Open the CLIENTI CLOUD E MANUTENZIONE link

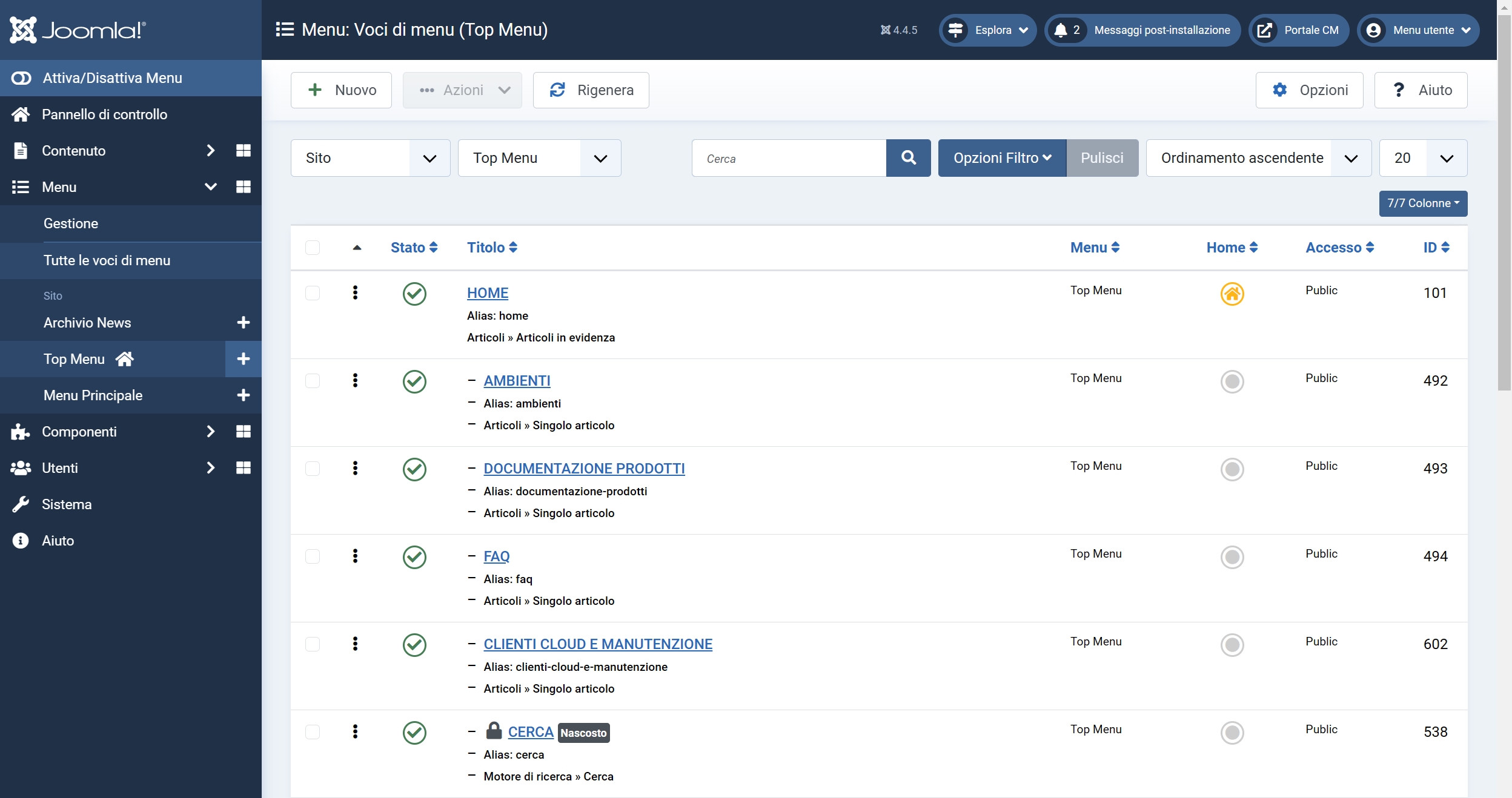pyautogui.click(x=597, y=644)
